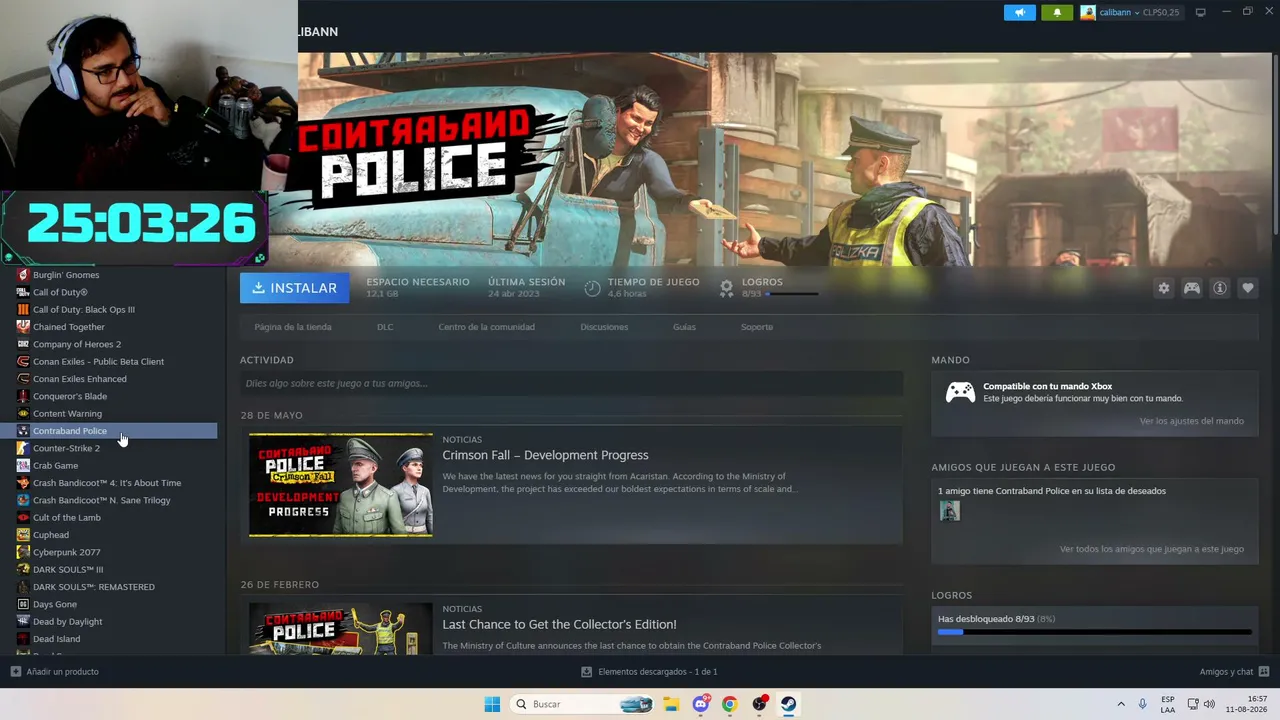Image resolution: width=1280 pixels, height=720 pixels.
Task: Open Crimson Fall – Development Progress news
Action: tap(546, 455)
